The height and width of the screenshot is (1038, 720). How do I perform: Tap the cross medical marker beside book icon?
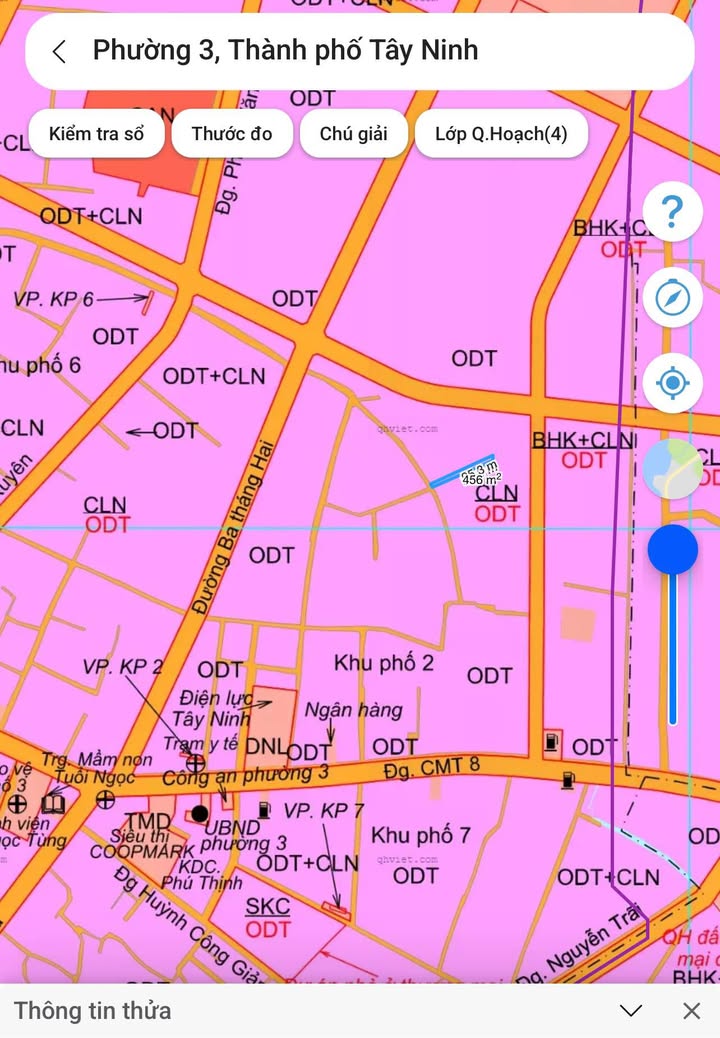coord(17,804)
